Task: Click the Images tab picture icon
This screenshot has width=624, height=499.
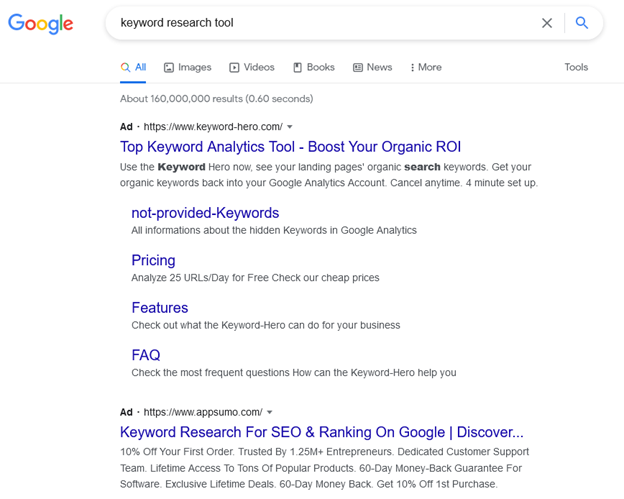Action: (169, 68)
